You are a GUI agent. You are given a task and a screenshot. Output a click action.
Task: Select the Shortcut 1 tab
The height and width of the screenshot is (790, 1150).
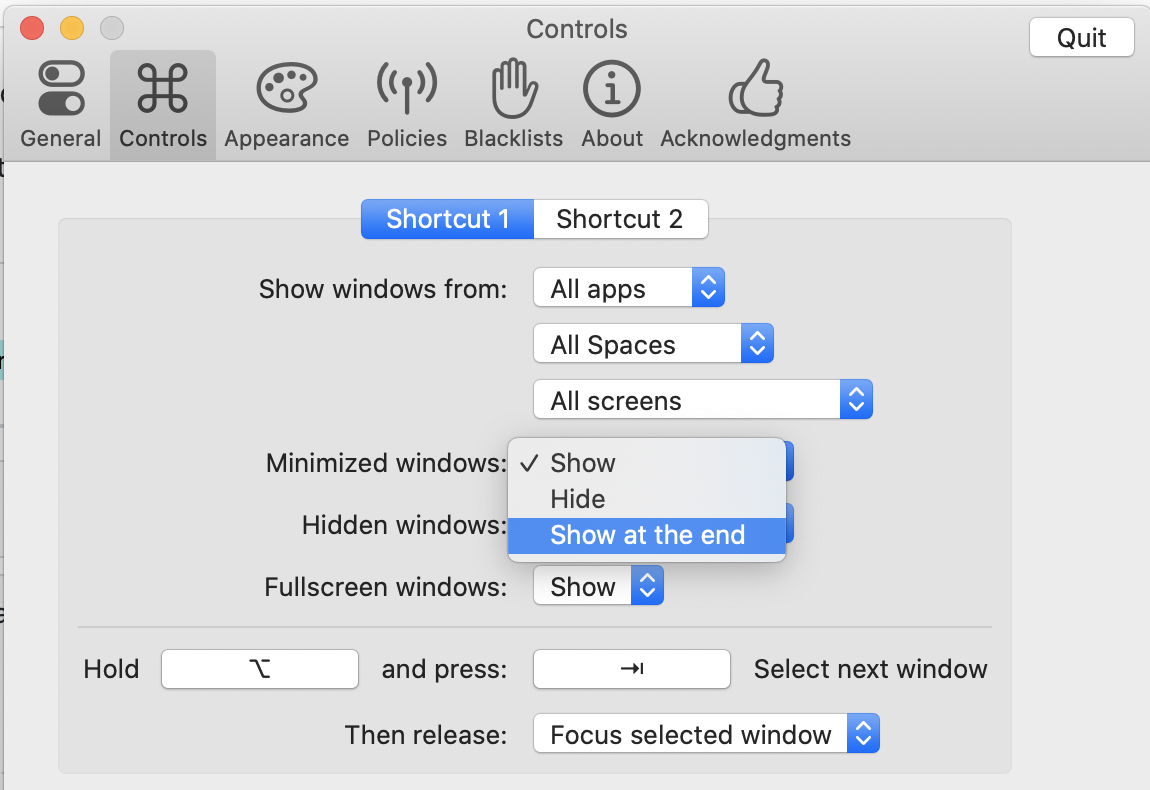[446, 219]
